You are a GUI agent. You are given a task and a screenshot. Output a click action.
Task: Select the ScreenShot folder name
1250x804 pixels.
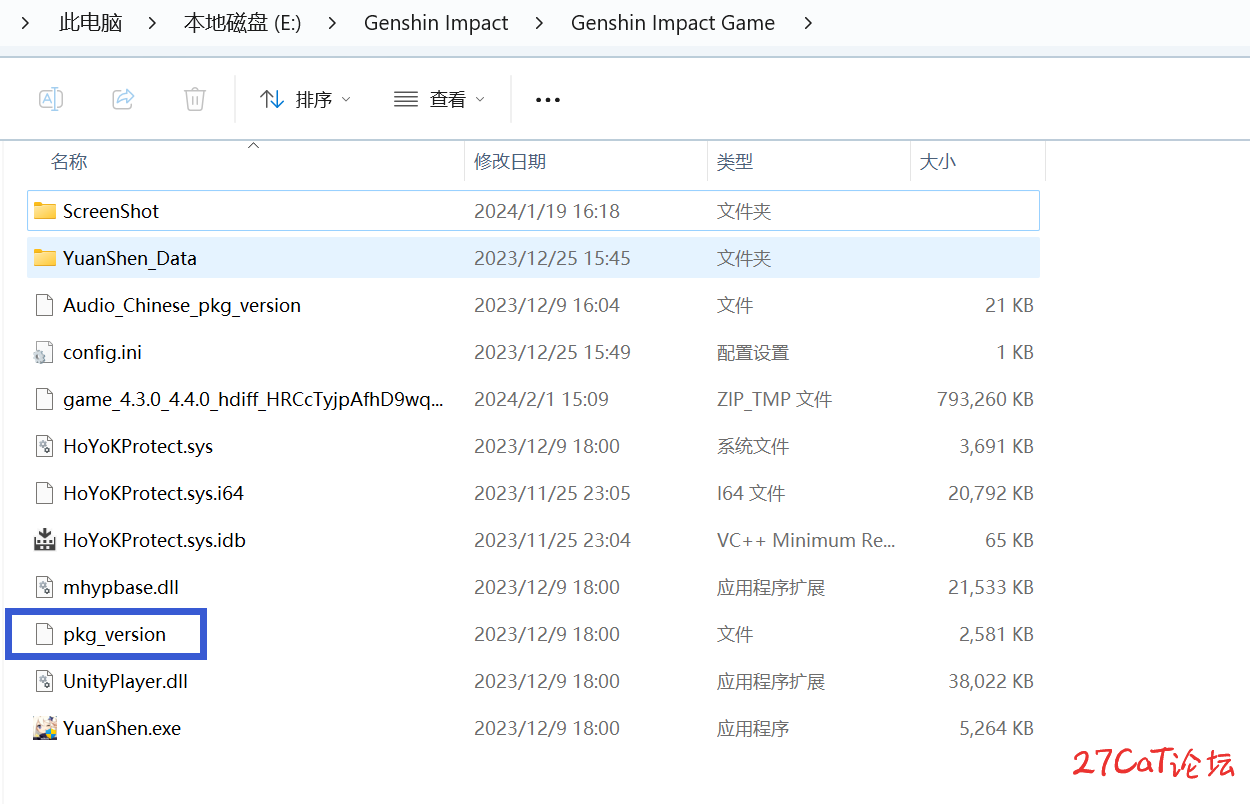click(111, 211)
